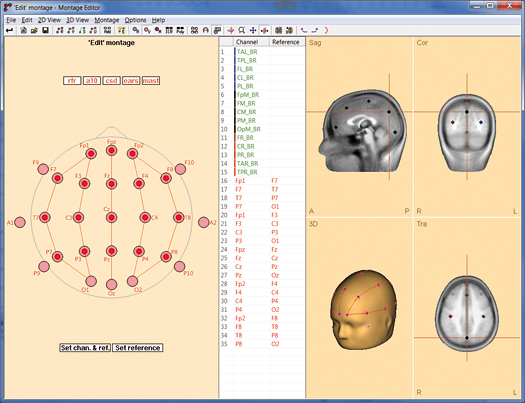Click the 'Add' channels toolbar icon

pos(107,30)
